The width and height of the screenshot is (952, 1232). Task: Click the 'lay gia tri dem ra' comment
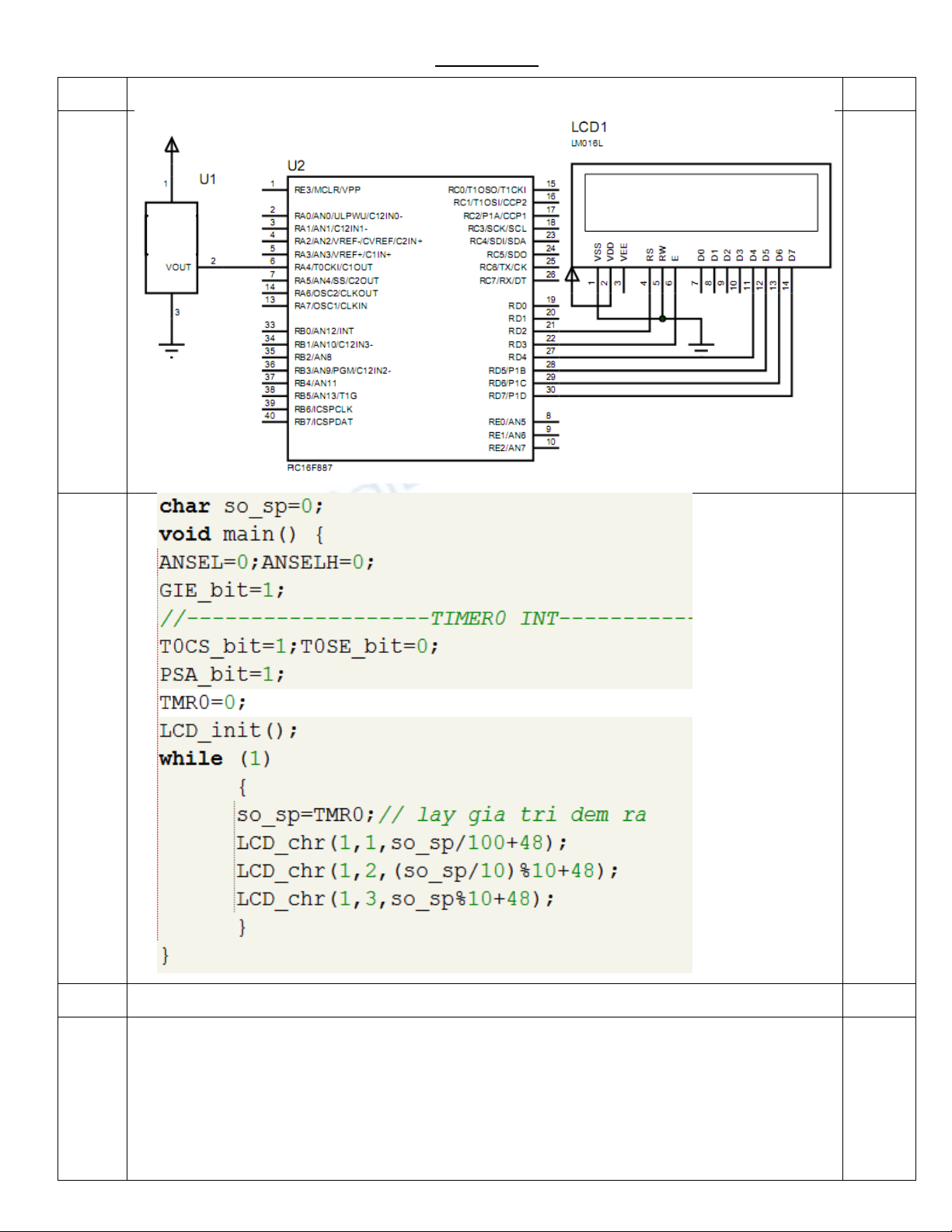point(513,815)
